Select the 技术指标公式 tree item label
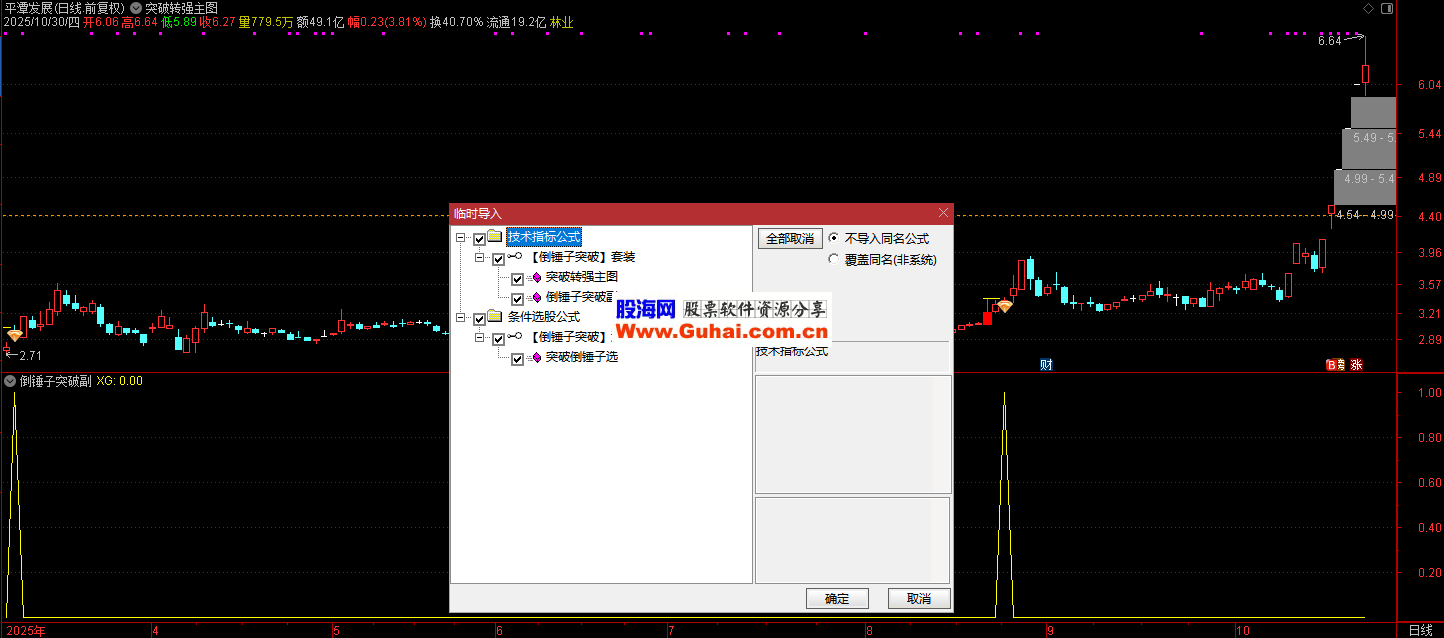The width and height of the screenshot is (1444, 638). coord(543,237)
